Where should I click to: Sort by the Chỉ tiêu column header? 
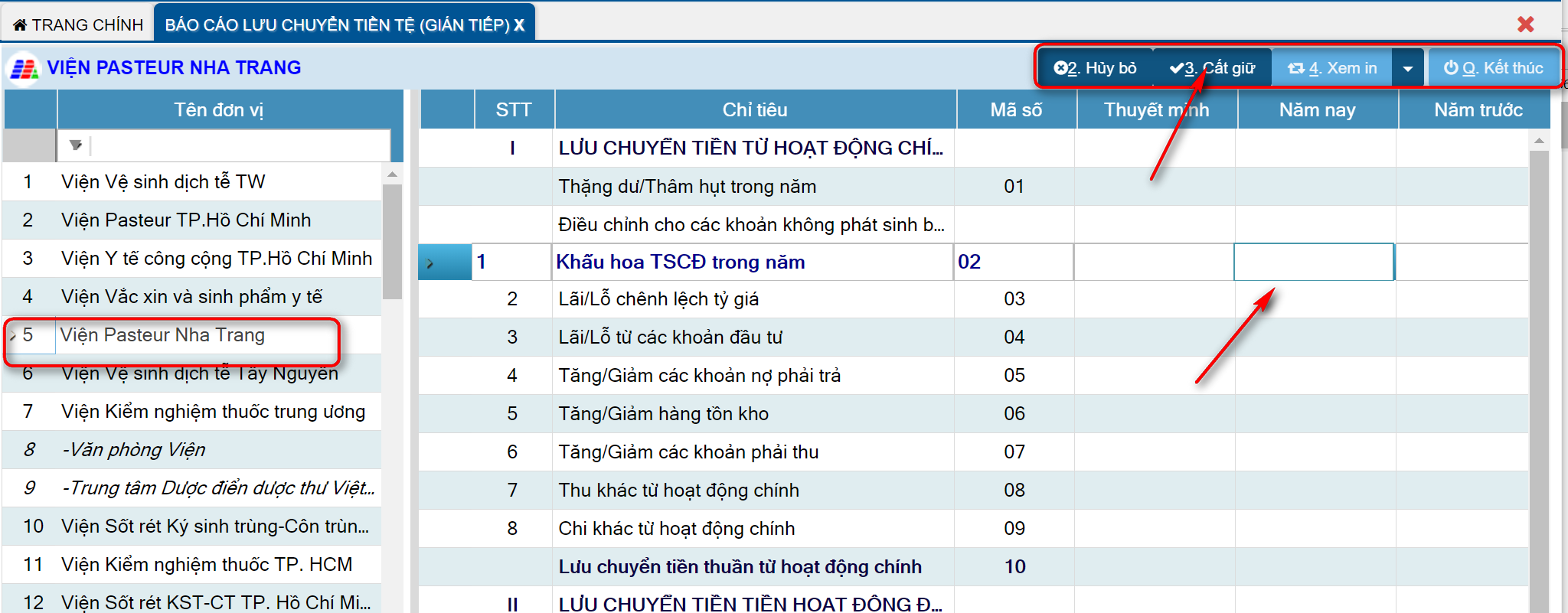pyautogui.click(x=754, y=110)
